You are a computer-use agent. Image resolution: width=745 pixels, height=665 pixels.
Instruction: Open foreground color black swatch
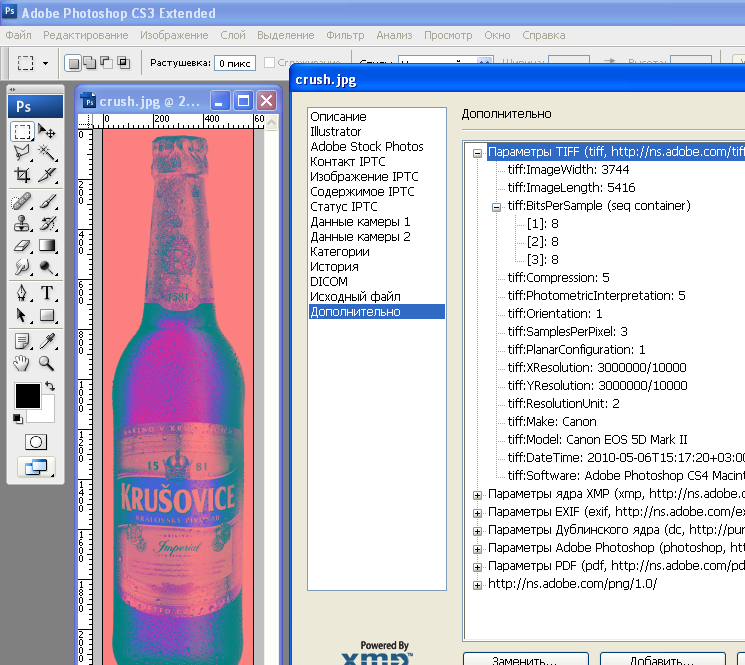[x=26, y=395]
